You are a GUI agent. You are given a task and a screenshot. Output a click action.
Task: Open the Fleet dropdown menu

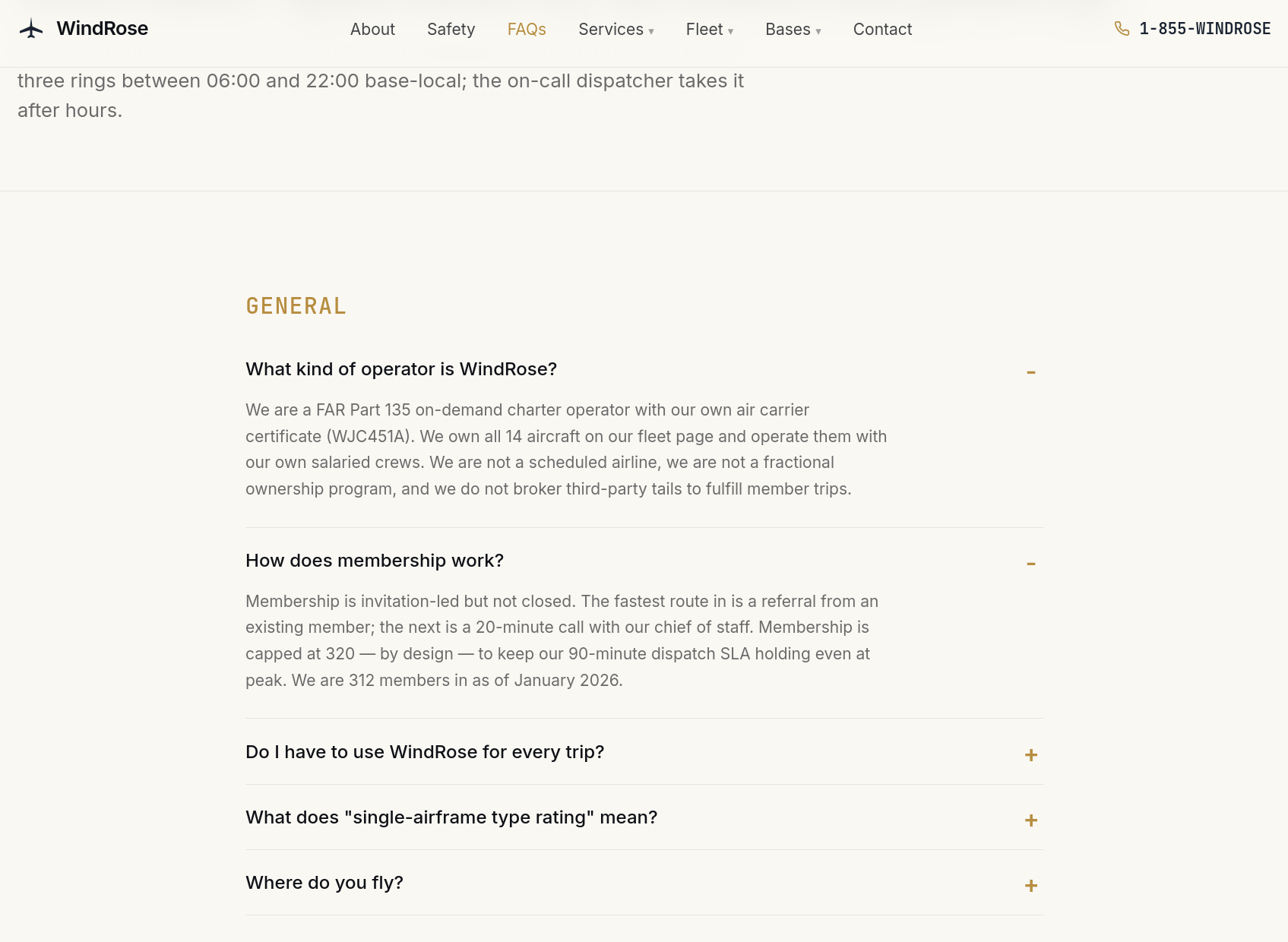click(710, 30)
